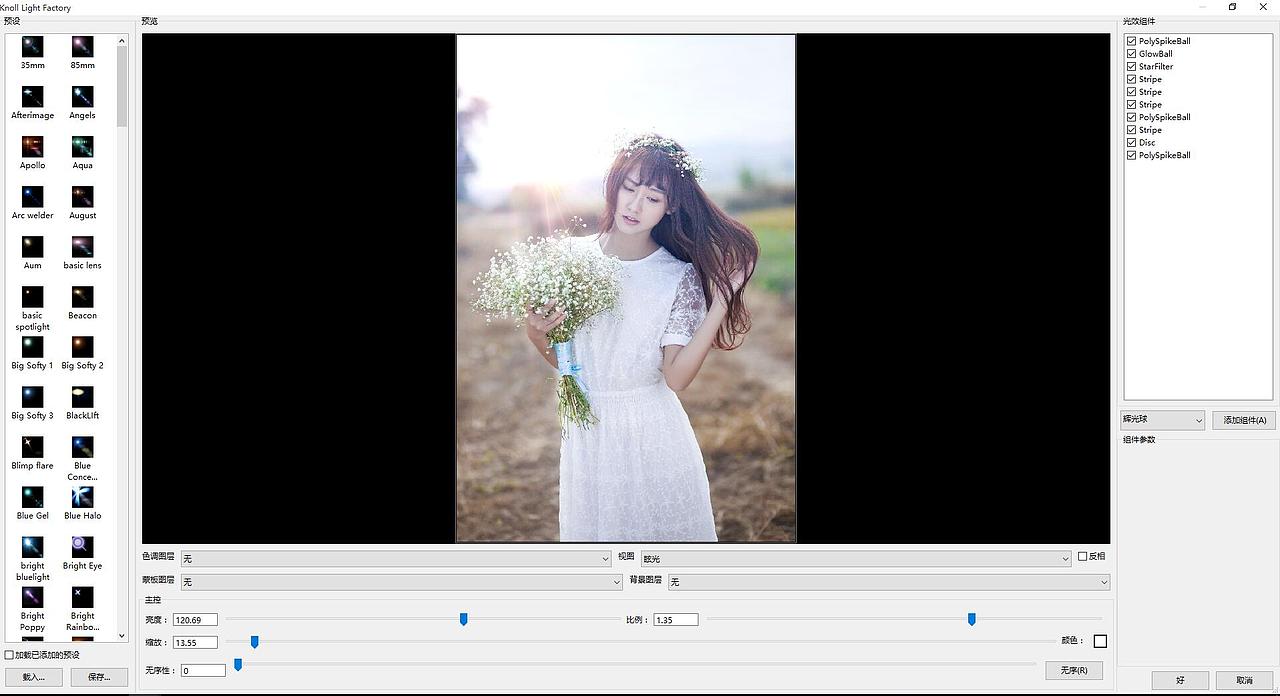Select the Blimp flare preset
1280x696 pixels.
click(x=32, y=446)
